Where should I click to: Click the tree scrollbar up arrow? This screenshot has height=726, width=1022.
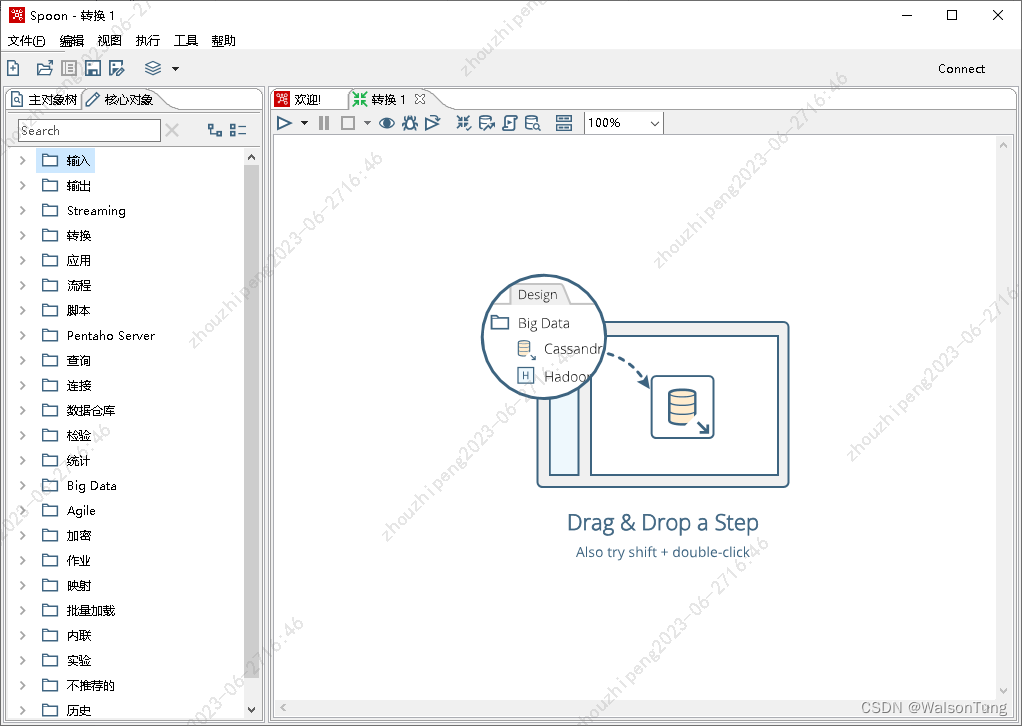[x=252, y=157]
